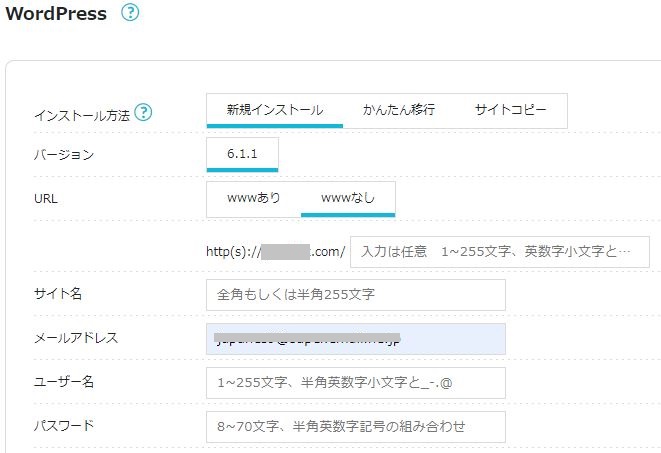
Task: Click the パスワード label
Action: [x=64, y=426]
